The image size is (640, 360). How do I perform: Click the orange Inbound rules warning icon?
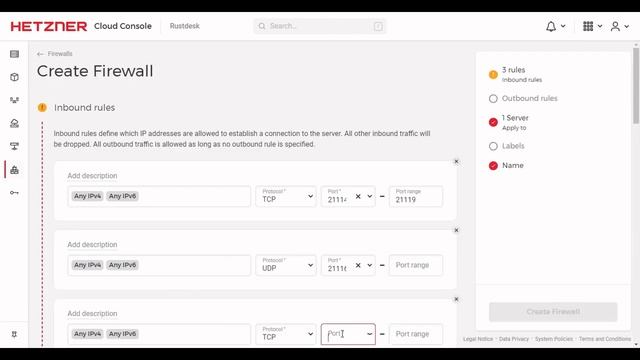42,108
